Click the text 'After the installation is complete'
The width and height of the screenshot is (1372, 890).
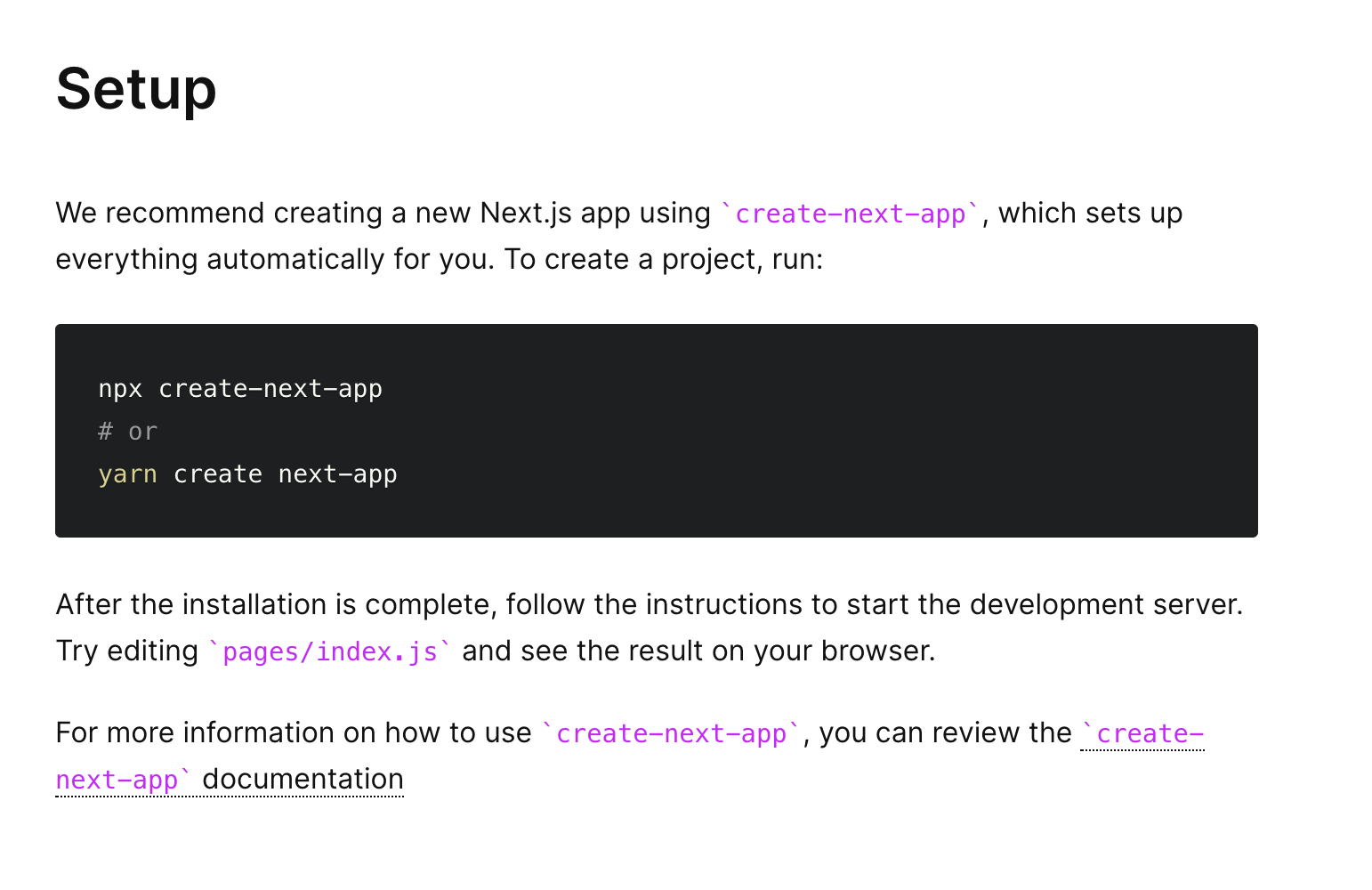(272, 605)
